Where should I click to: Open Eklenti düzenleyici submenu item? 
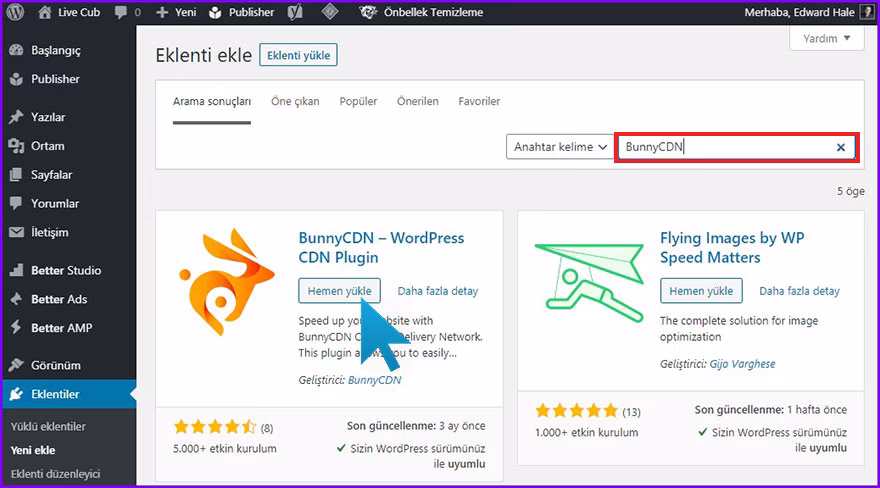click(55, 474)
